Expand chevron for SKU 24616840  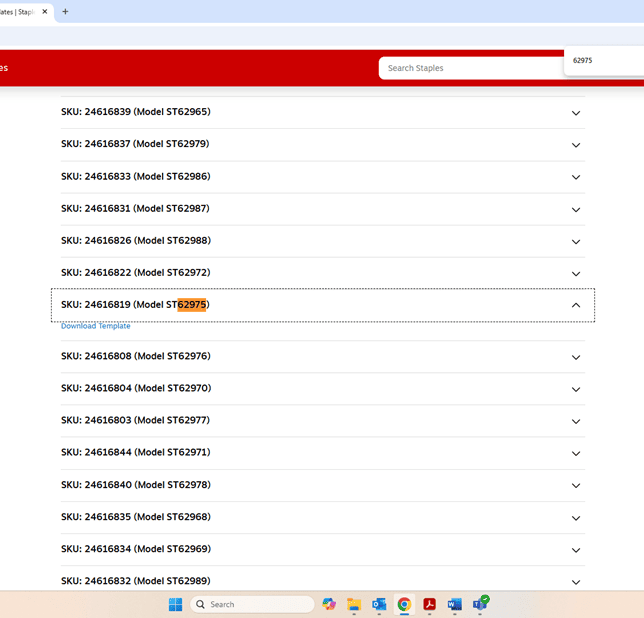576,485
